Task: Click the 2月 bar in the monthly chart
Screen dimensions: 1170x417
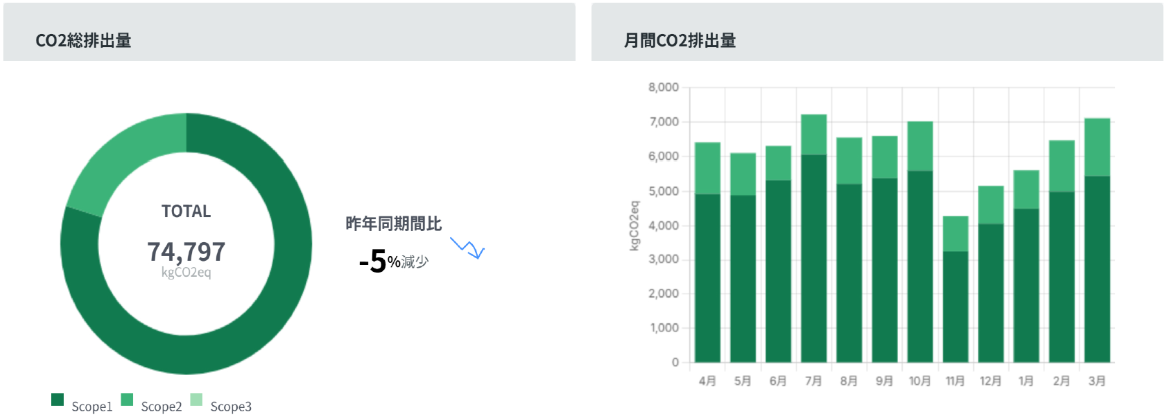Action: point(1062,251)
